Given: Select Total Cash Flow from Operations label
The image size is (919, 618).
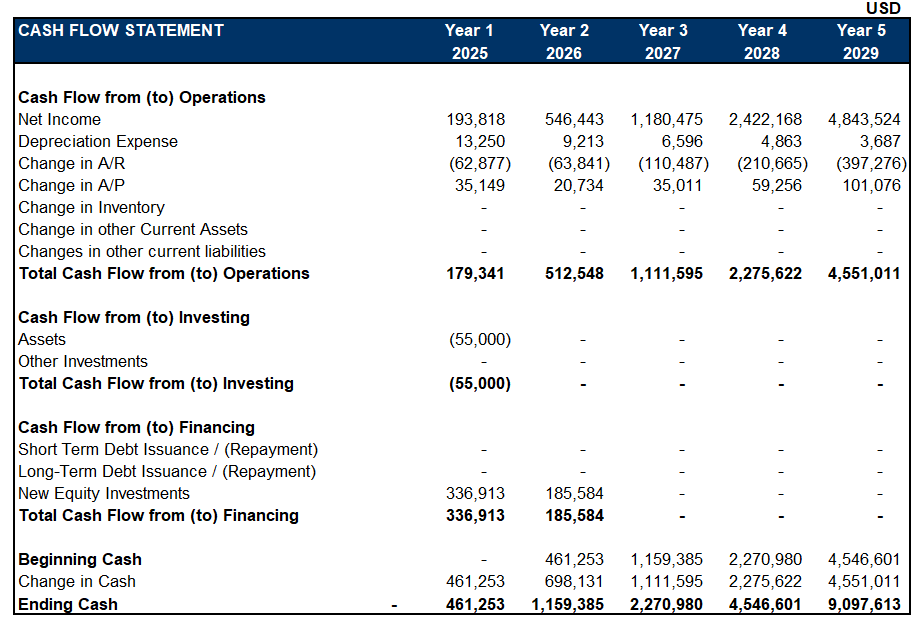Looking at the screenshot, I should pos(164,274).
